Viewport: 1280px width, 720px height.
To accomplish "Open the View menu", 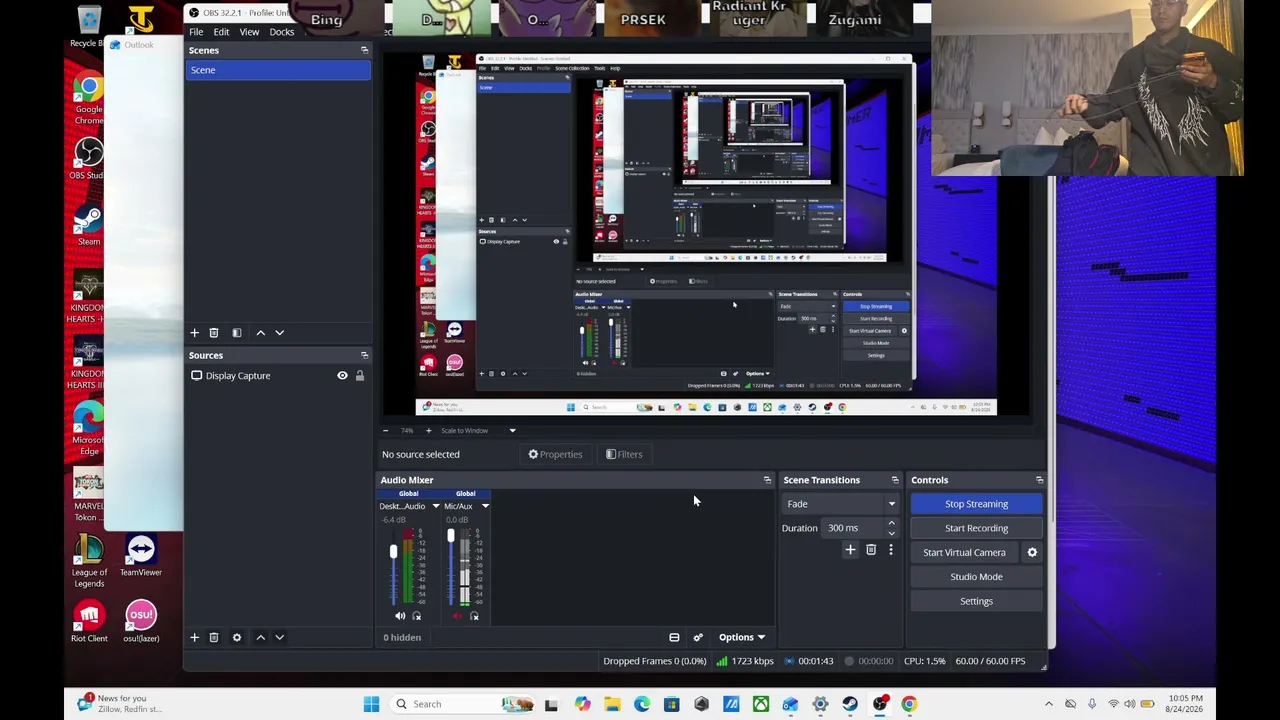I will pyautogui.click(x=249, y=32).
